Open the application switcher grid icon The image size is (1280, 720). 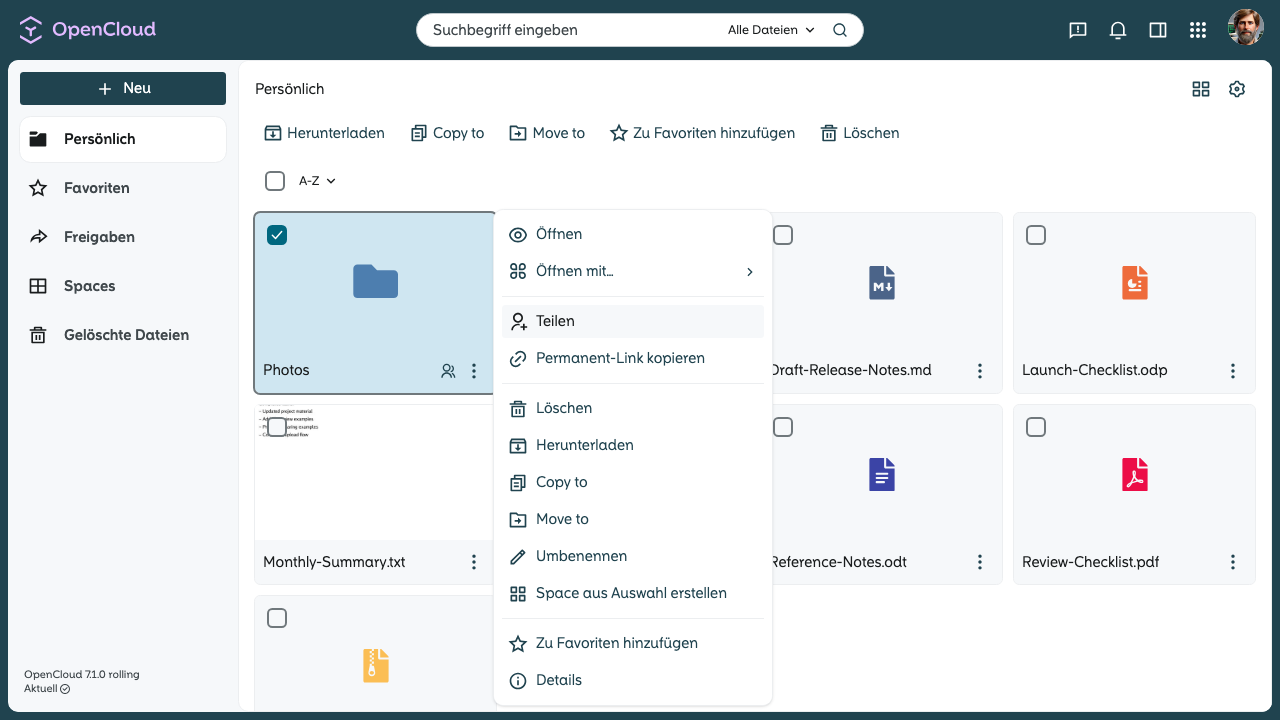point(1198,30)
